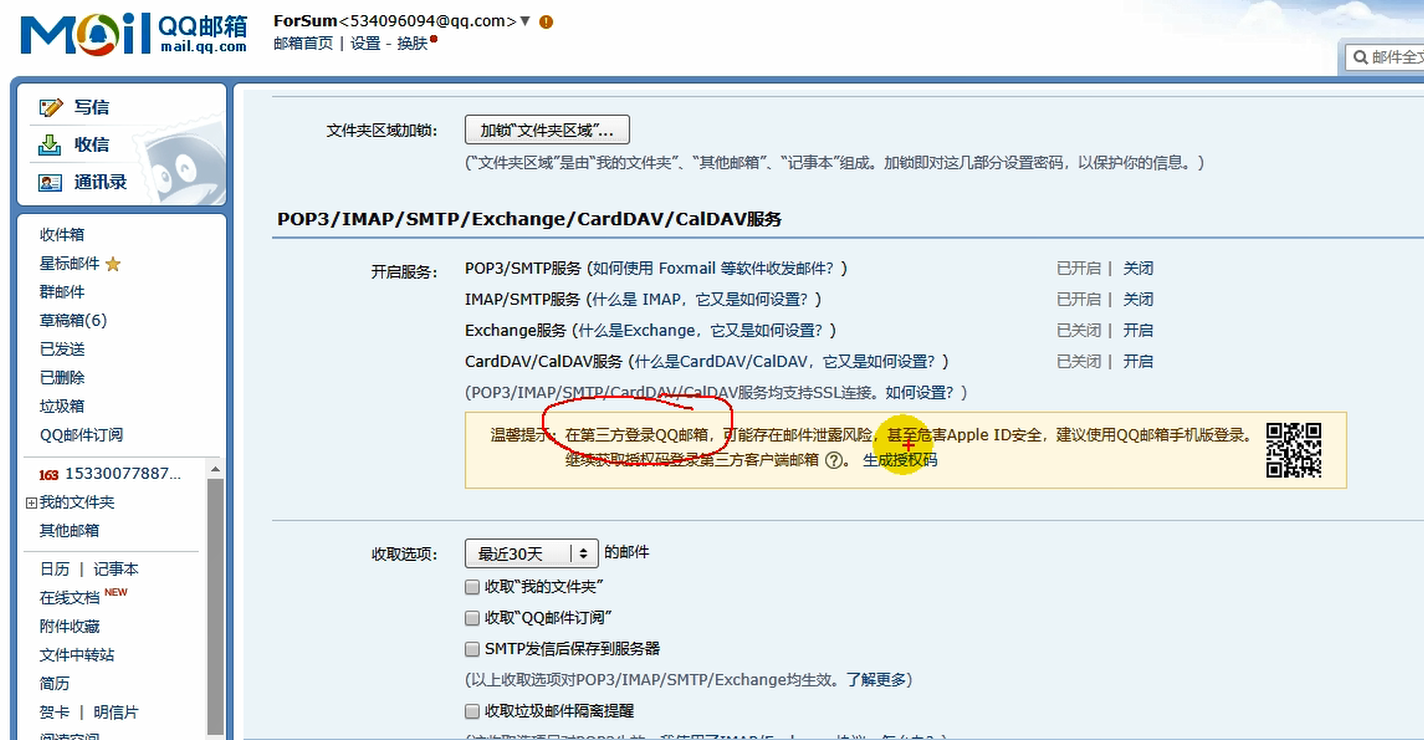Click the orange account alert icon
This screenshot has height=740, width=1424.
coord(546,21)
